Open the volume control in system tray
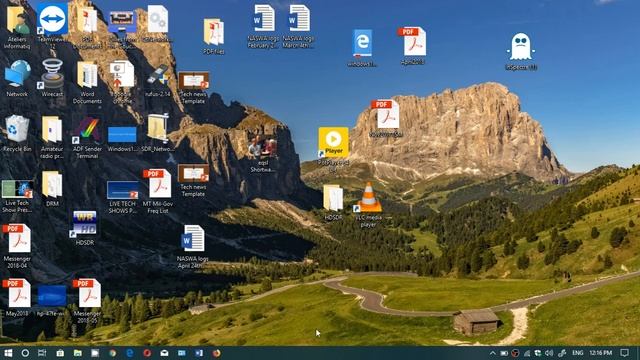 549,353
